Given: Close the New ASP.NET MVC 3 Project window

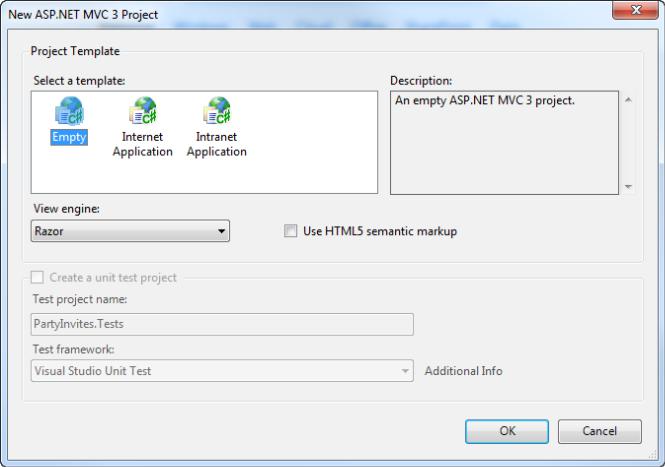Looking at the screenshot, I should [635, 10].
